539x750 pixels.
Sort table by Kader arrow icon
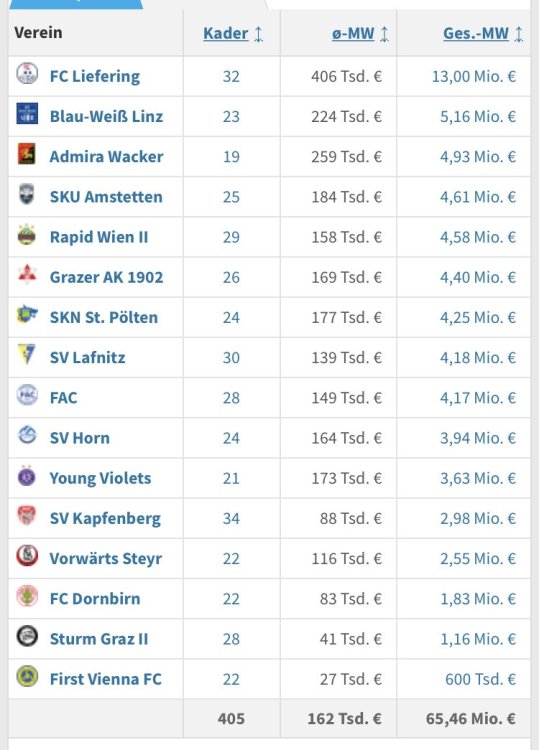[259, 34]
